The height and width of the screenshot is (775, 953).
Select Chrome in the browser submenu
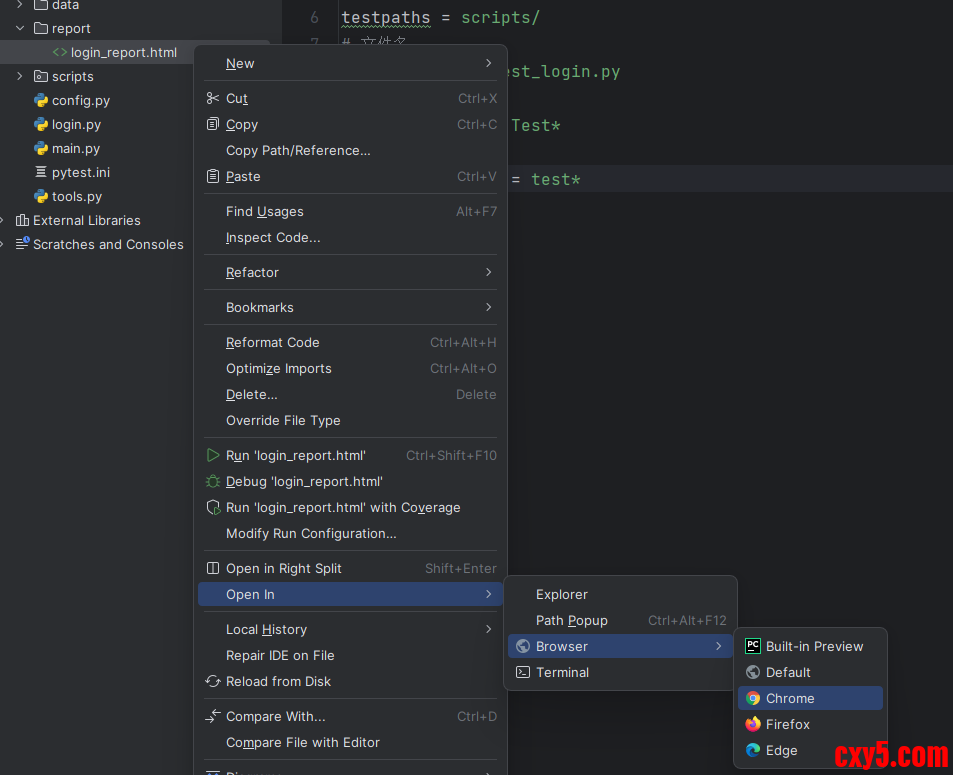coord(789,698)
